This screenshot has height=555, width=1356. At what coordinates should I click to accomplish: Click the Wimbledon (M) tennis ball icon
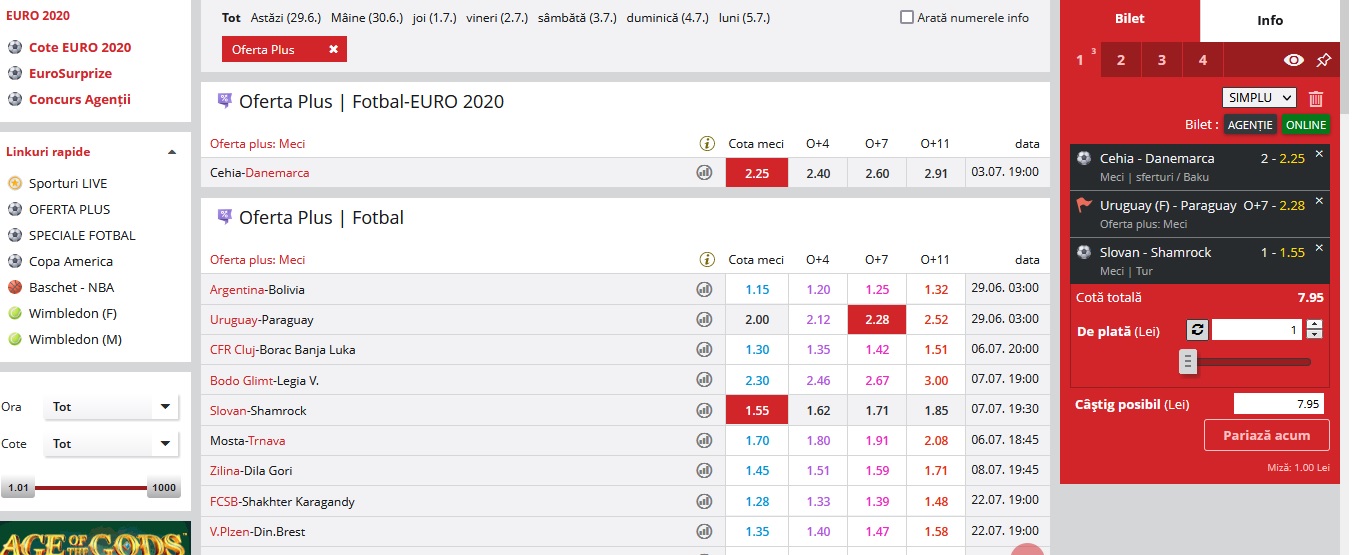point(14,339)
